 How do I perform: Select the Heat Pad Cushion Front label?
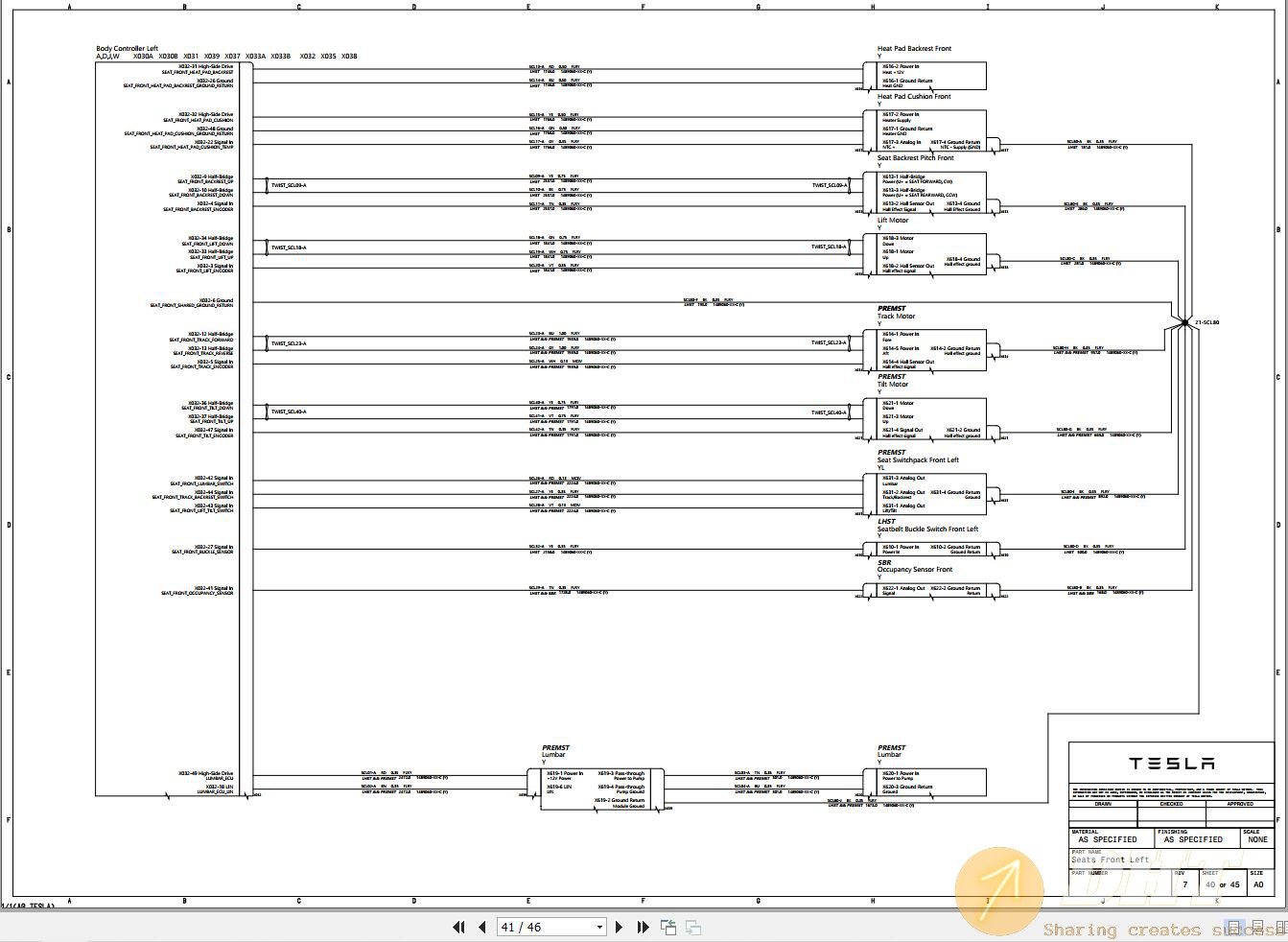tap(914, 96)
